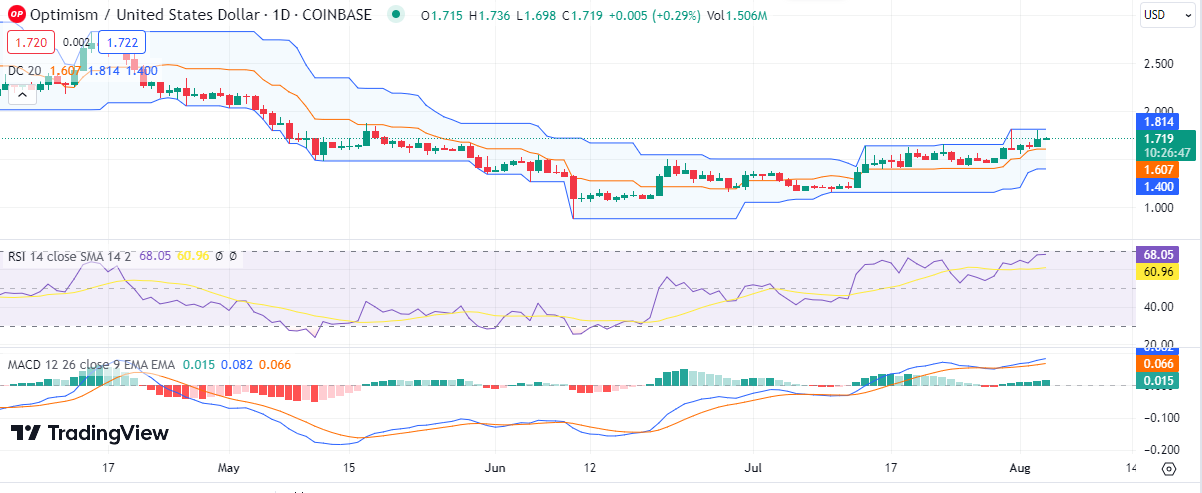
Task: Click the Aug date axis label
Action: coord(1021,467)
